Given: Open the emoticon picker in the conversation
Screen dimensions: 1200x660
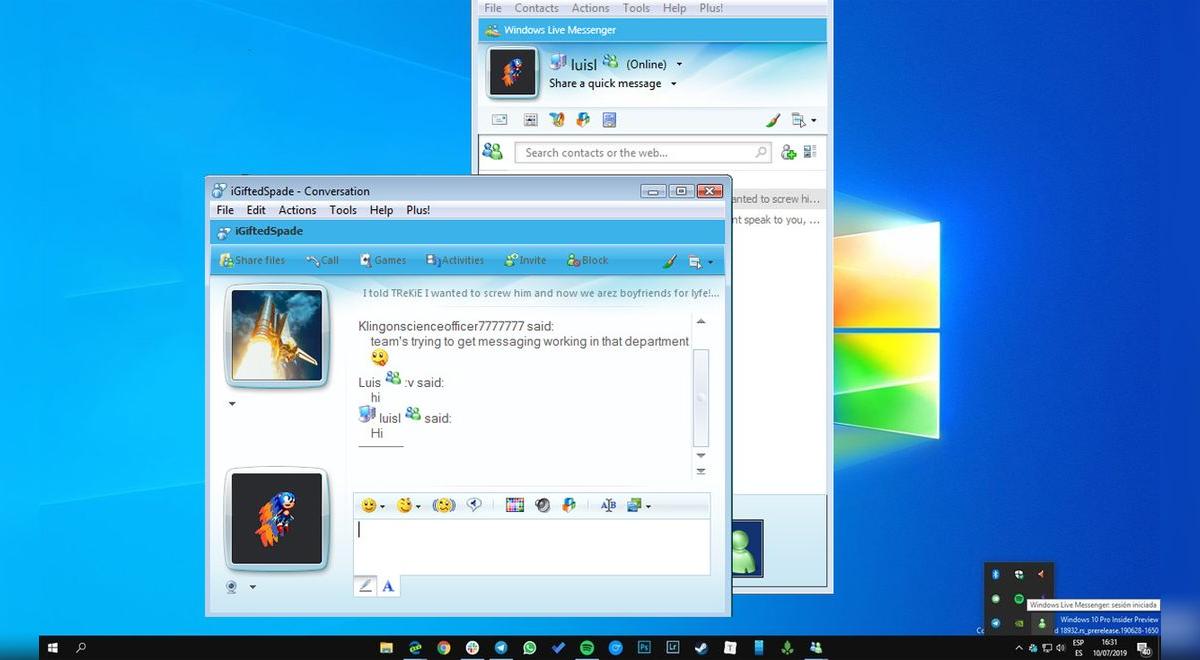Looking at the screenshot, I should 367,505.
